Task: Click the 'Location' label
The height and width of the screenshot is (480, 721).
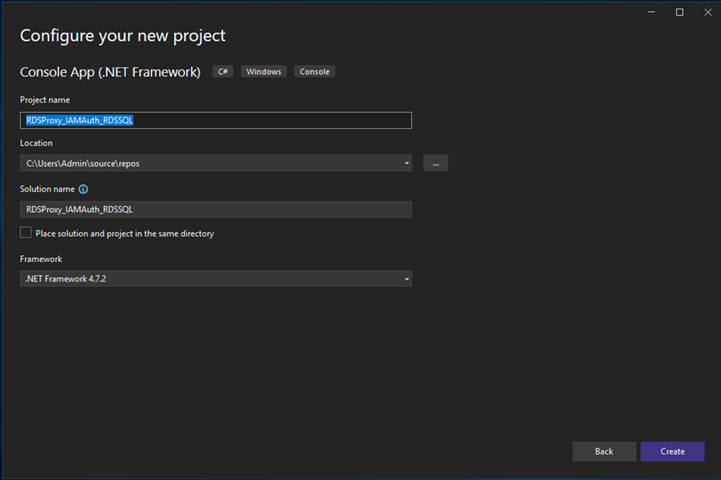Action: click(x=36, y=143)
